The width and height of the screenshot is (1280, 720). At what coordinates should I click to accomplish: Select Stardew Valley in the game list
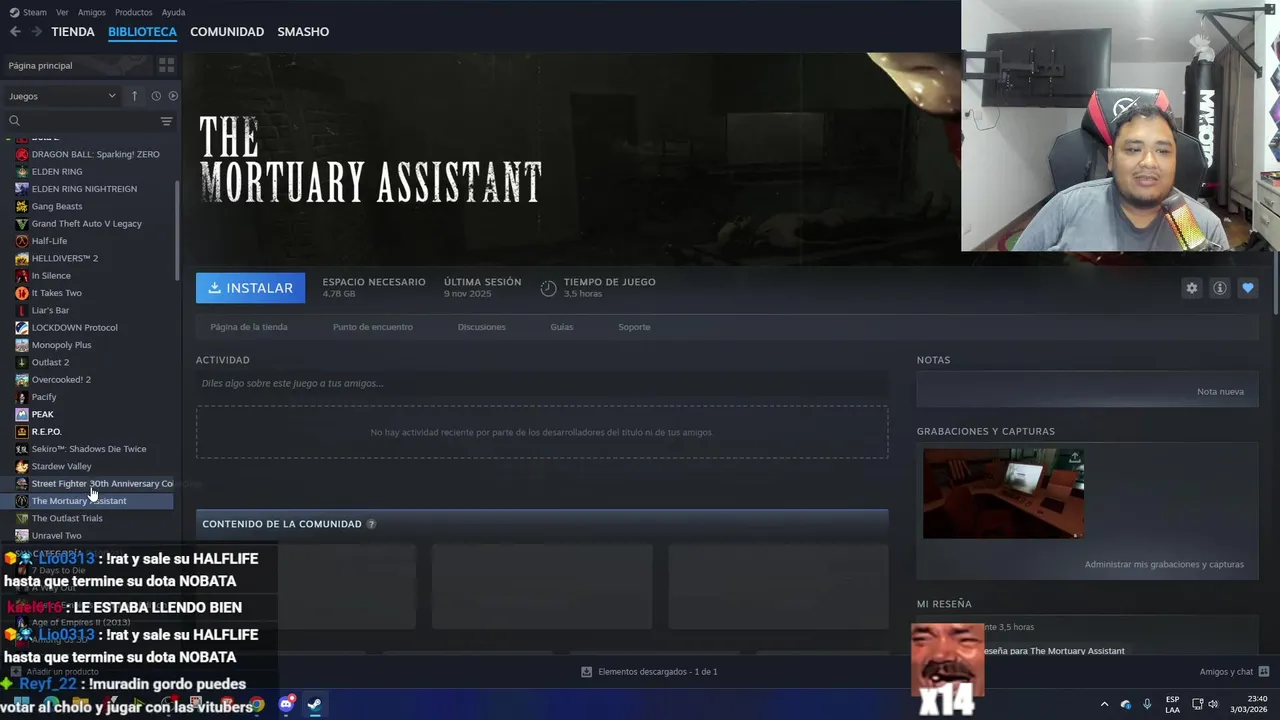pos(61,466)
